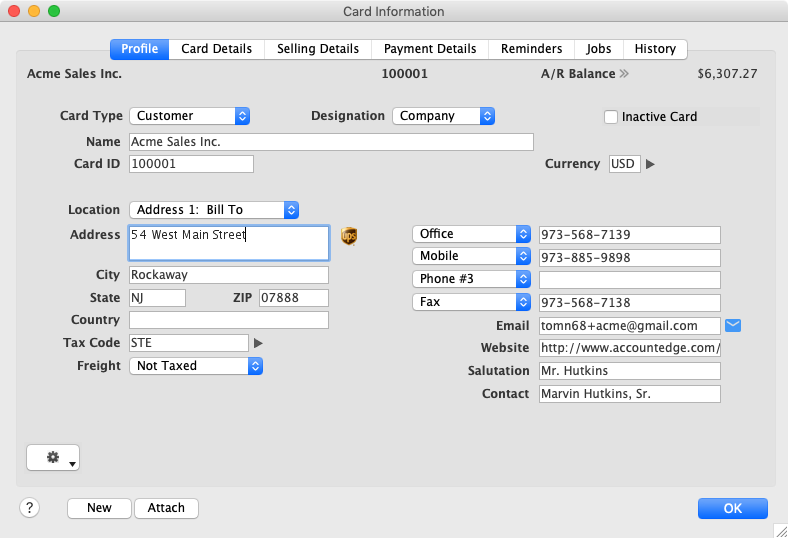Click the OK button
This screenshot has height=538, width=788.
pos(732,508)
